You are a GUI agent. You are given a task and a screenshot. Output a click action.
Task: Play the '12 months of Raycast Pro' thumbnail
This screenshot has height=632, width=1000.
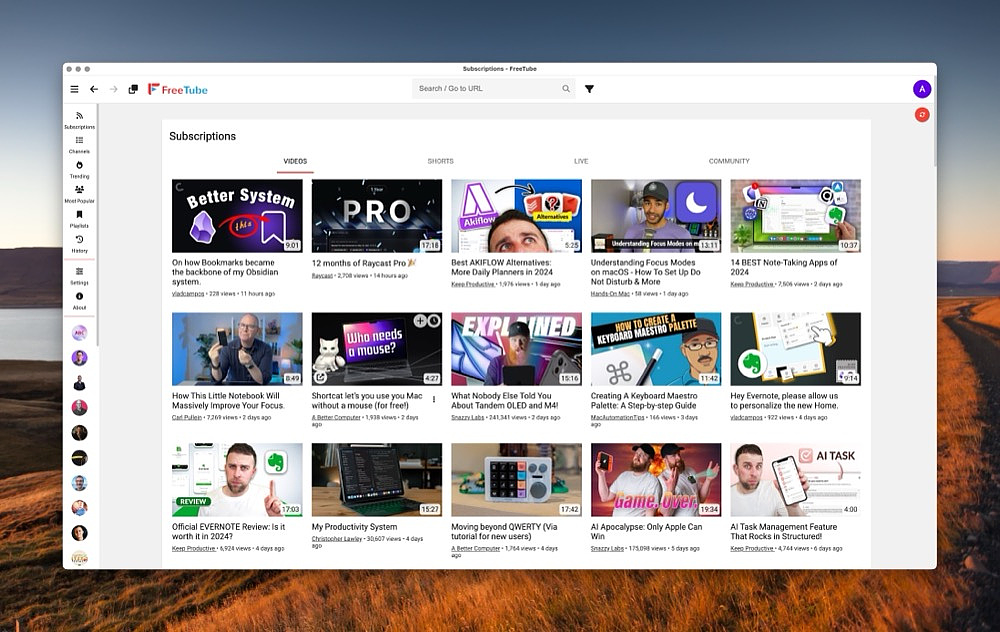pos(376,215)
